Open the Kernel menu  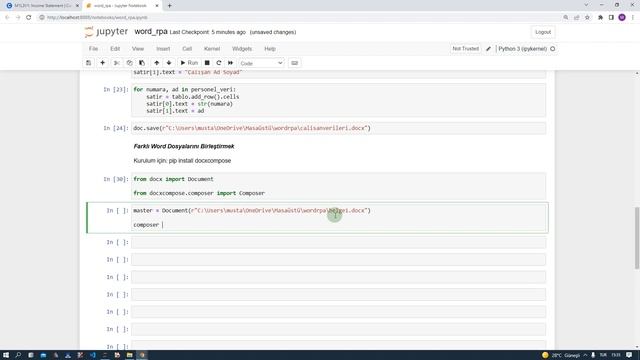tap(212, 49)
